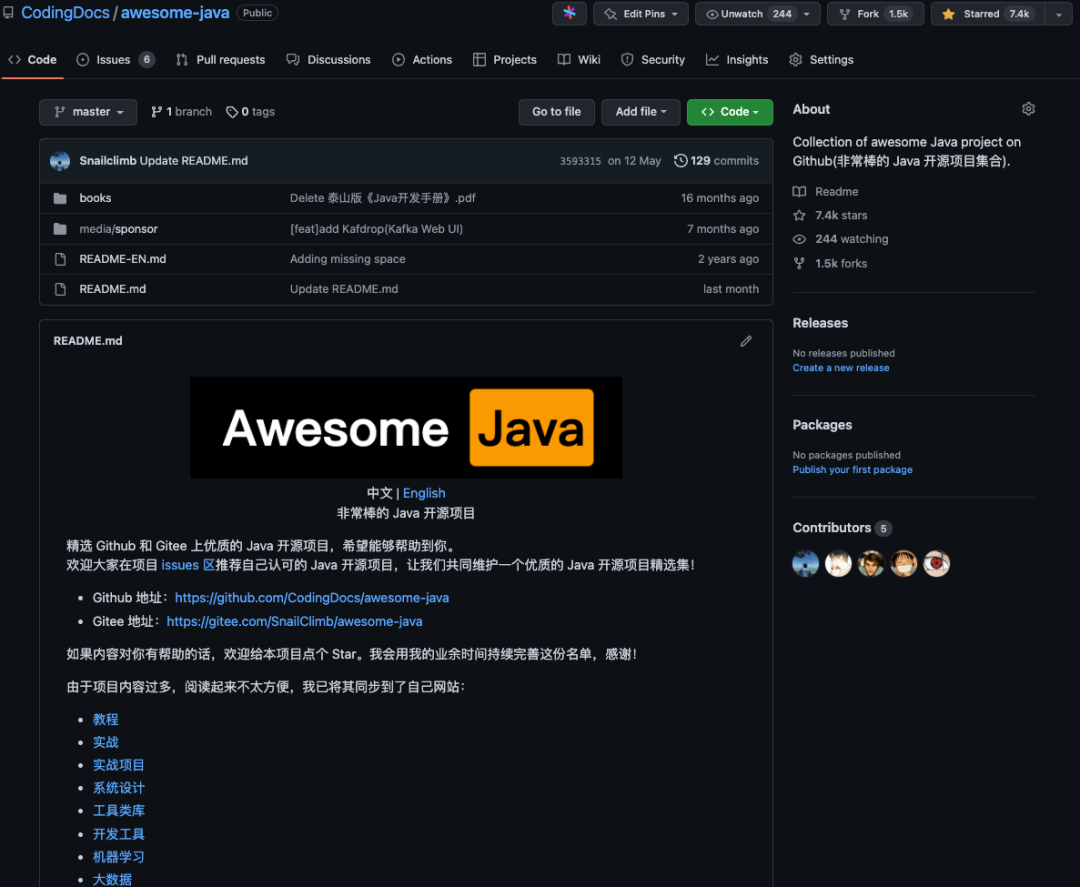This screenshot has width=1080, height=887.
Task: Open the Actions tab
Action: [x=422, y=60]
